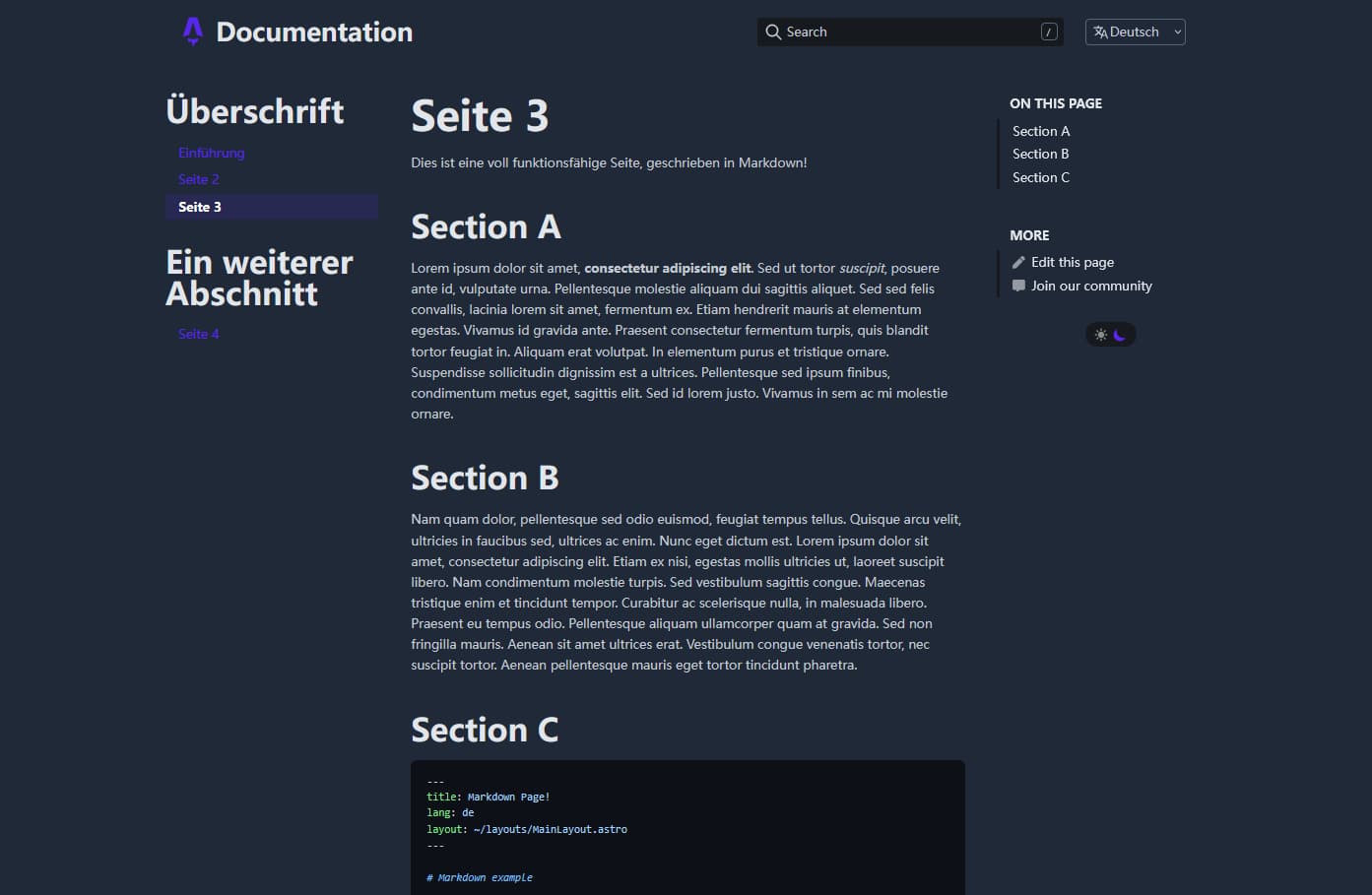Open the Edit this page link
This screenshot has width=1372, height=895.
1073,262
